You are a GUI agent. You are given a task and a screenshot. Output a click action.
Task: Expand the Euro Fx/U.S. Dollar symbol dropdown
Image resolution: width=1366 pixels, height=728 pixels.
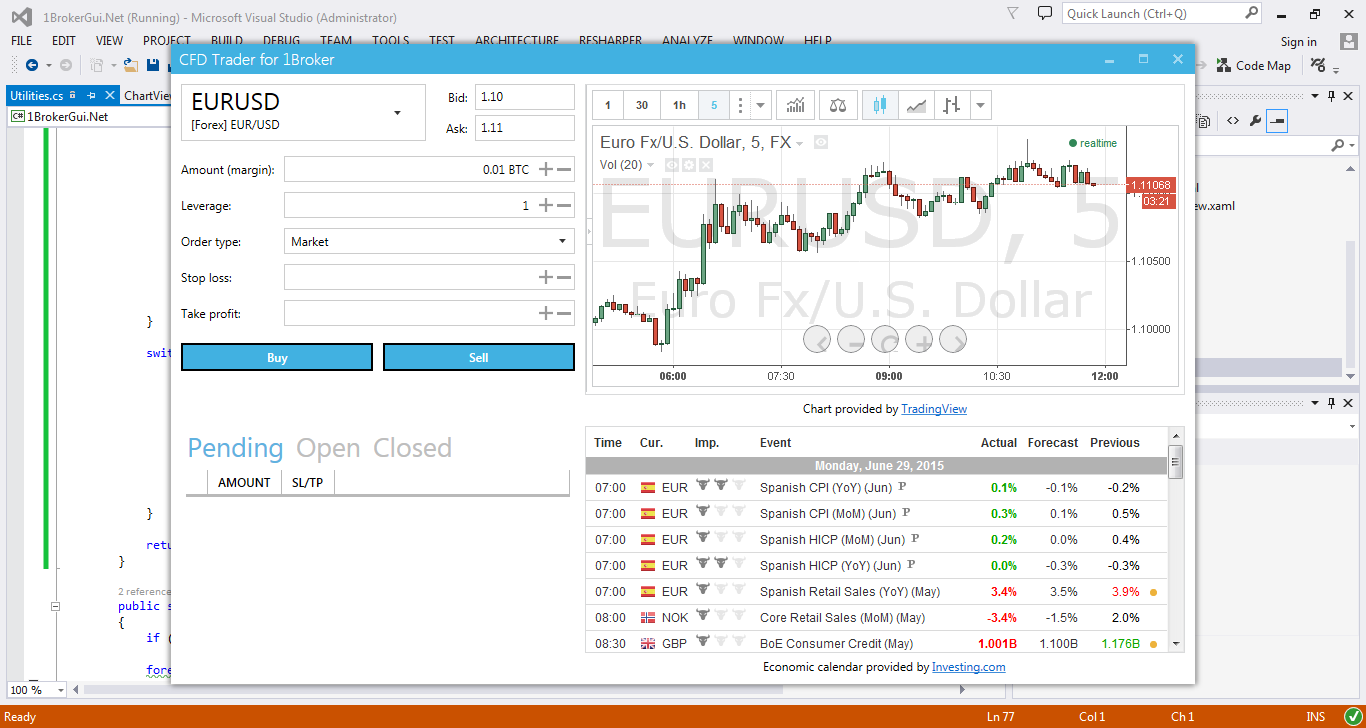800,144
